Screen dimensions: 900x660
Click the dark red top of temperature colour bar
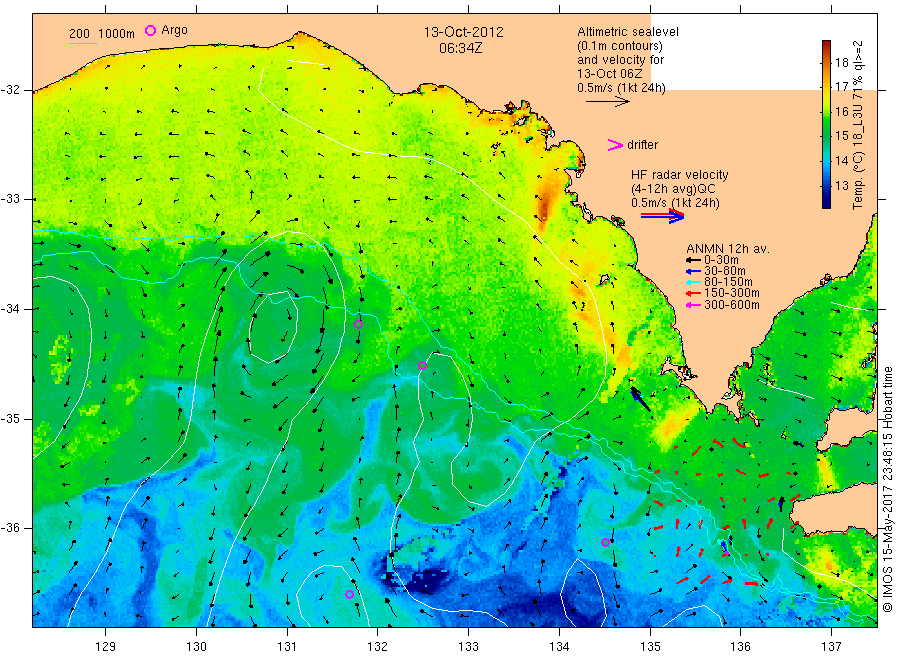(826, 44)
